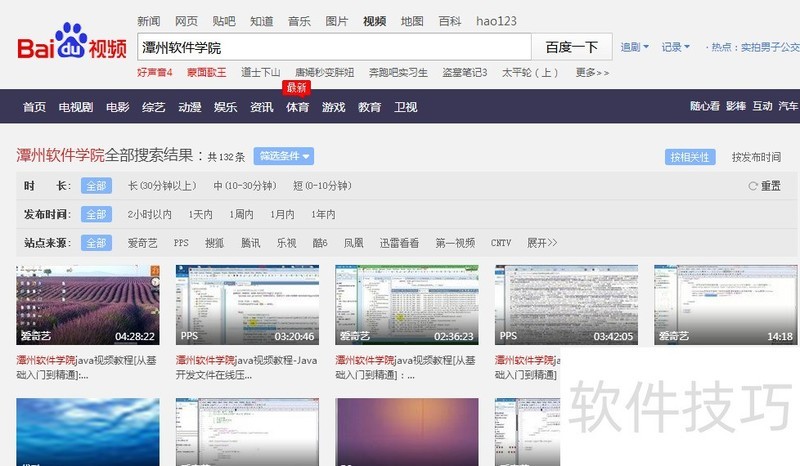This screenshot has height=466, width=800.
Task: Select 短(0-10分钟) duration filter
Action: [322, 186]
